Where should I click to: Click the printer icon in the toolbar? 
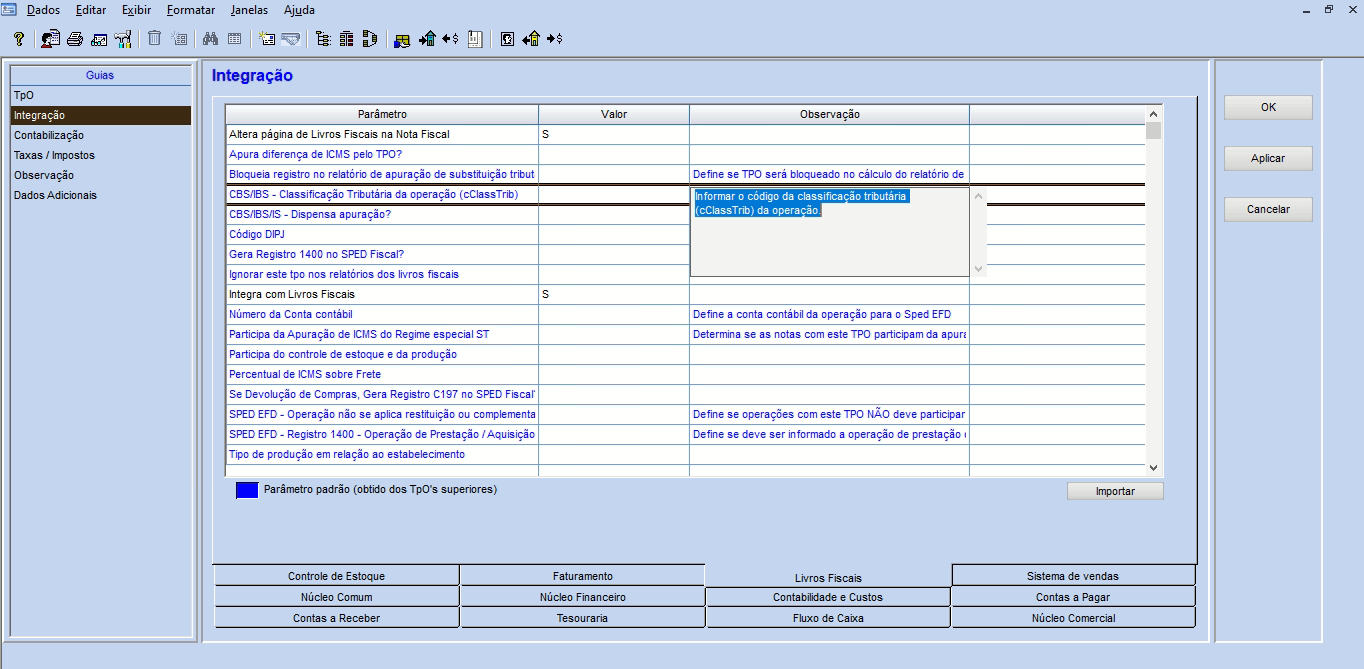(75, 39)
